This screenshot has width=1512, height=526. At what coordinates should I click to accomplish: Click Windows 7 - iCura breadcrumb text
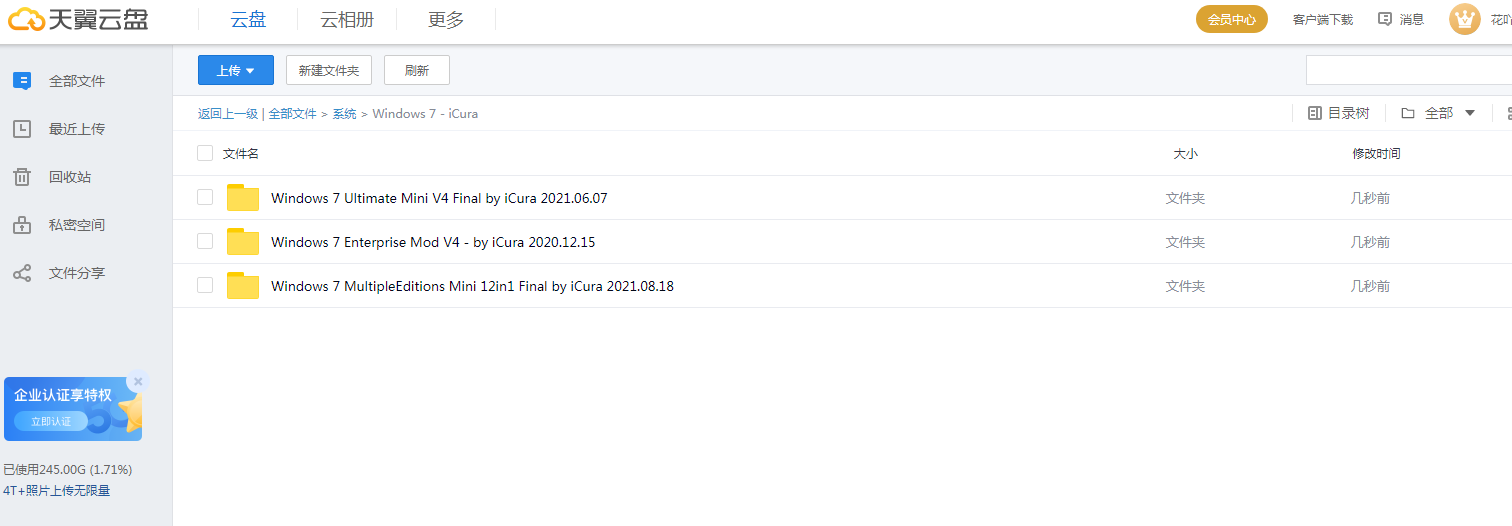click(425, 114)
